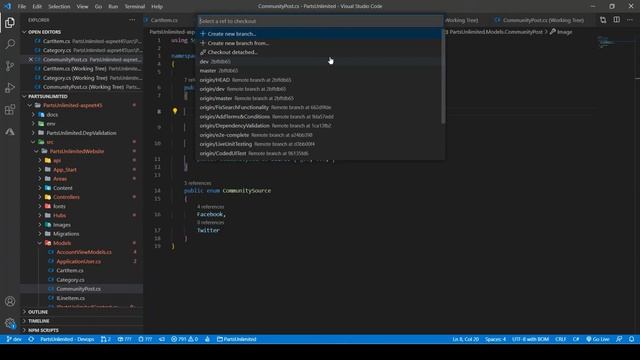
Task: Click the lightbulb code action icon
Action: tap(175, 111)
